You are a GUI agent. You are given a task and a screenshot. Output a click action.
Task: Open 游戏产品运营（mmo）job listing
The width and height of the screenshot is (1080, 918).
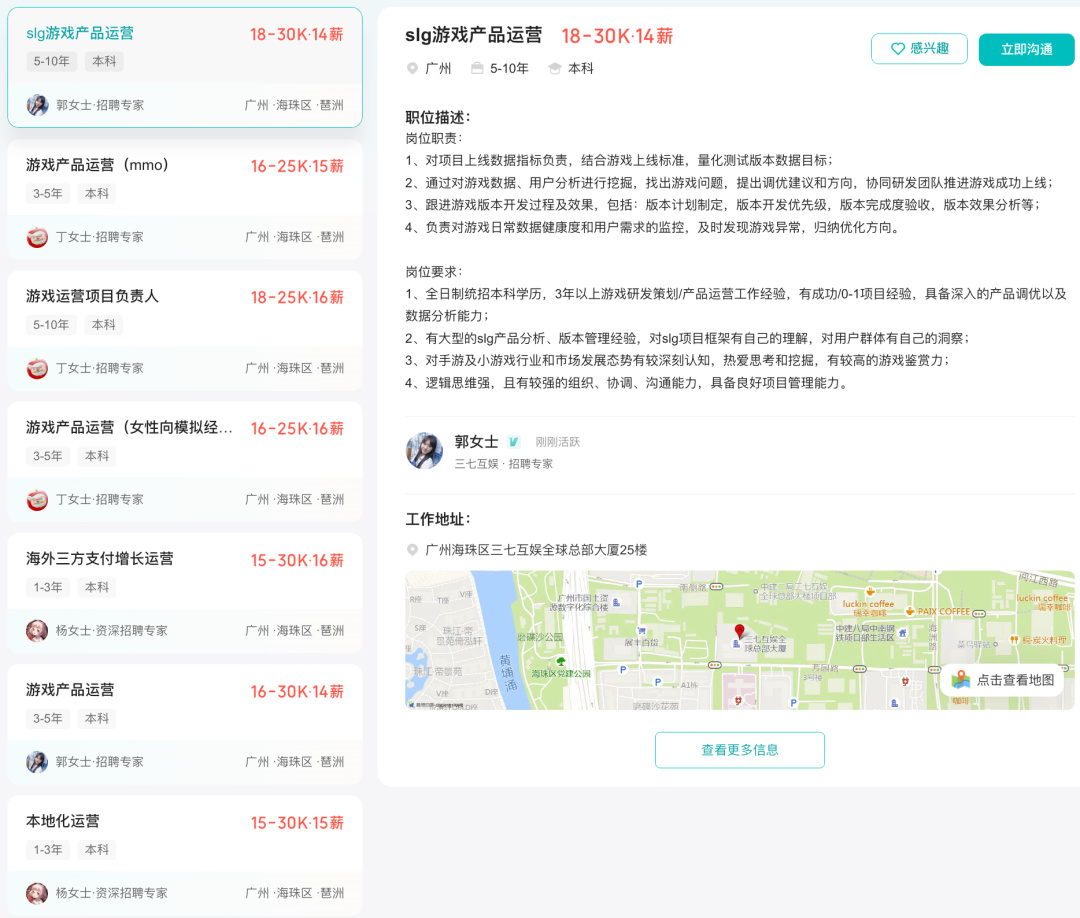point(185,200)
